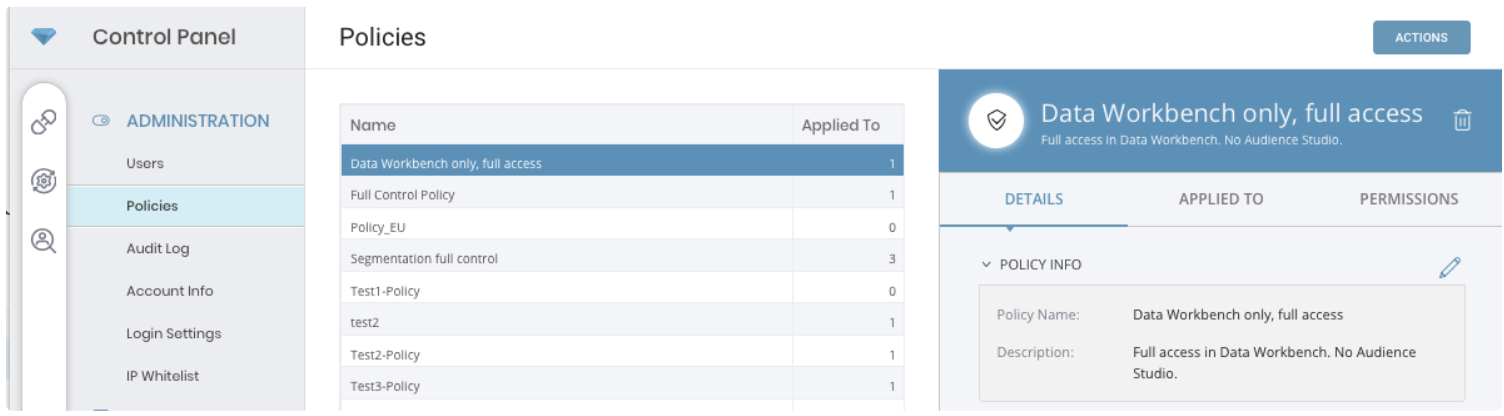Viewport: 1504px width, 416px height.
Task: Select the Details tab
Action: point(1033,199)
